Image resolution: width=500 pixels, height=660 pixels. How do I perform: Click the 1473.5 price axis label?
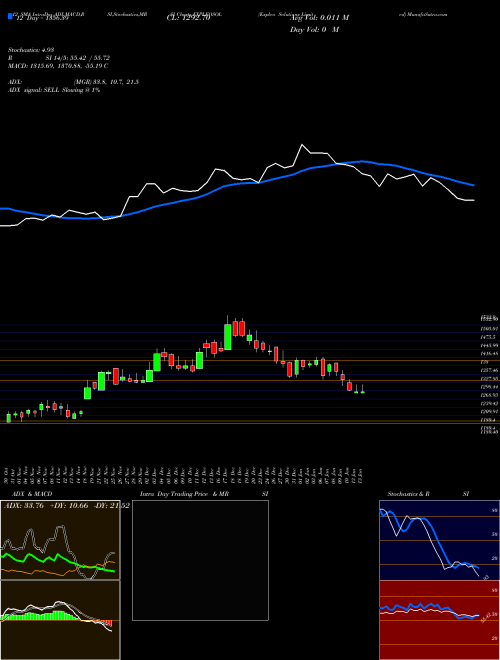[x=489, y=337]
